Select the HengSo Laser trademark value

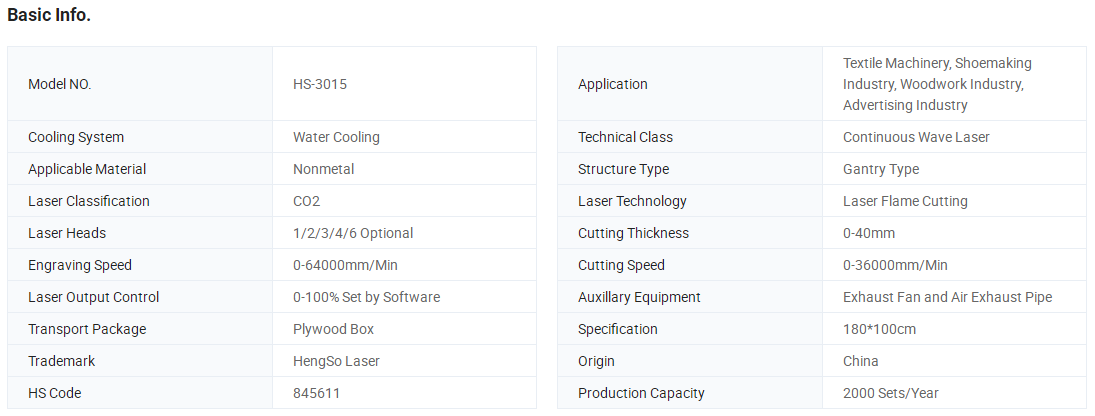click(337, 362)
